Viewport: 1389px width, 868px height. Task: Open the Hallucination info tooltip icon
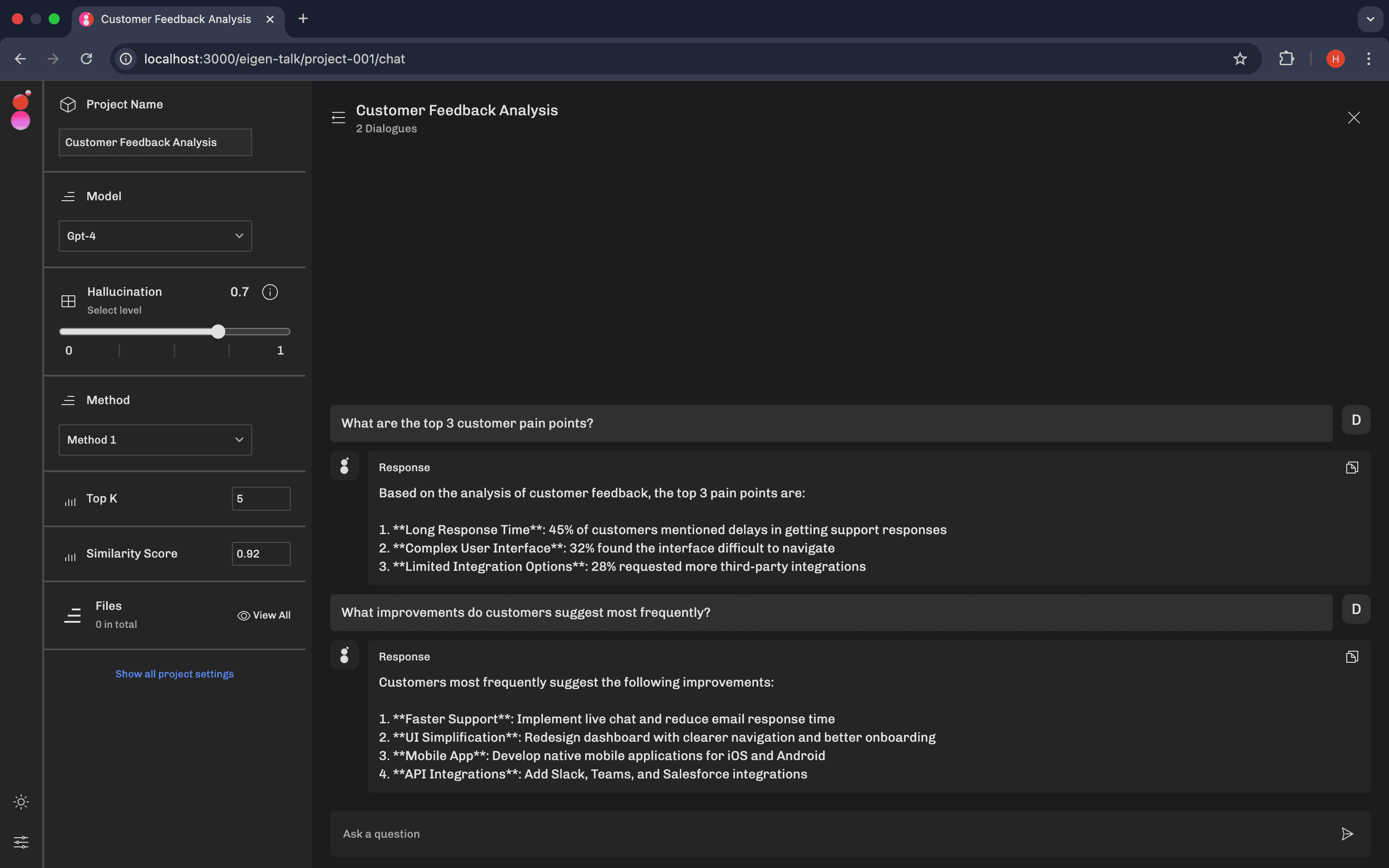pos(270,292)
